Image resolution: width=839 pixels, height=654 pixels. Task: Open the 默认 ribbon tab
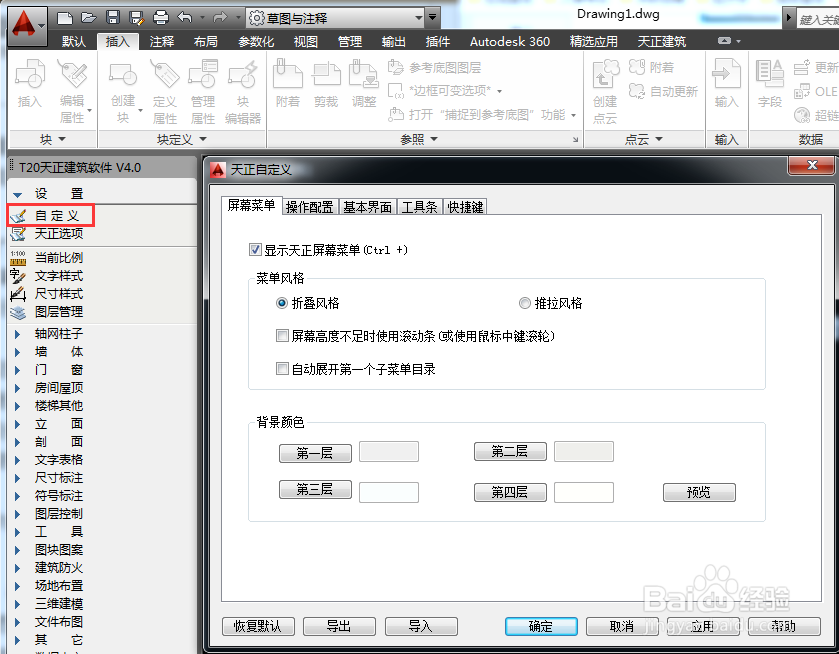74,41
